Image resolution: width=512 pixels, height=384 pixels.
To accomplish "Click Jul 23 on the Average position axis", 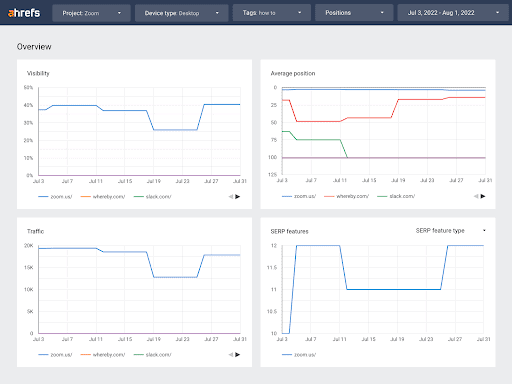I will click(427, 180).
